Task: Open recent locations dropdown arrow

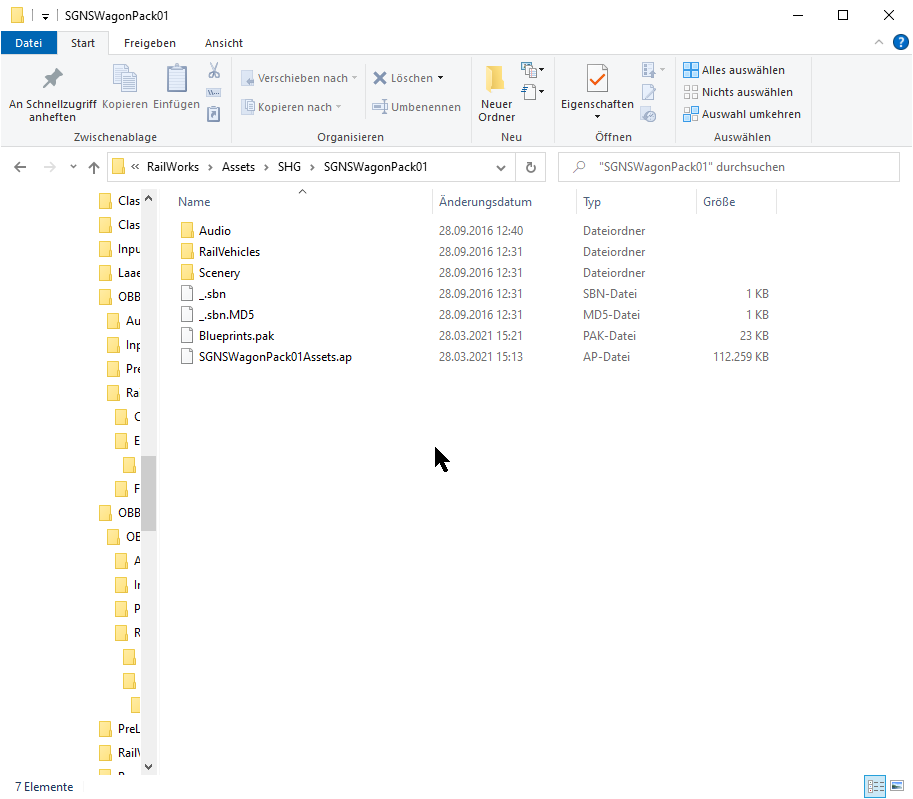Action: 73,167
